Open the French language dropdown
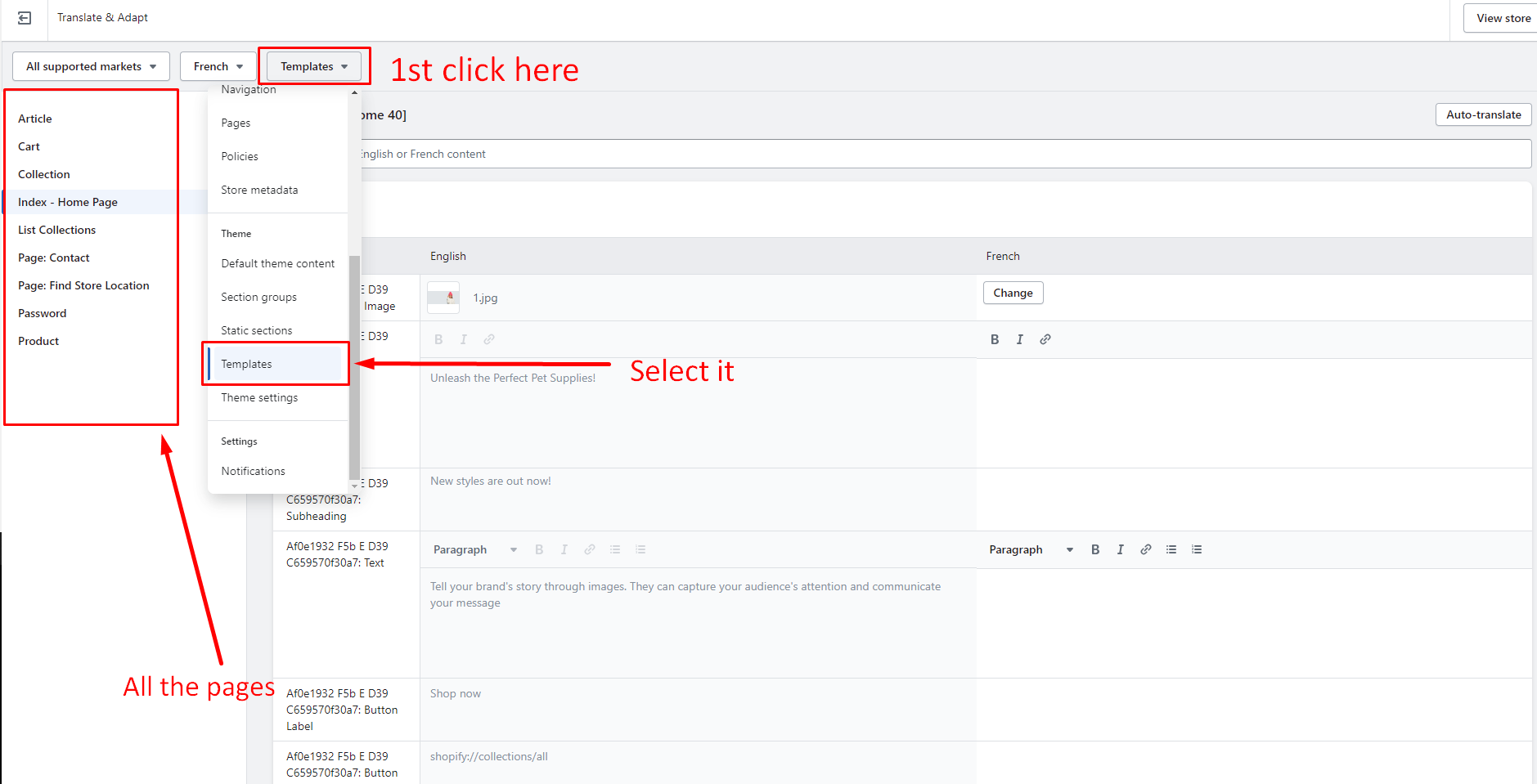 [218, 66]
